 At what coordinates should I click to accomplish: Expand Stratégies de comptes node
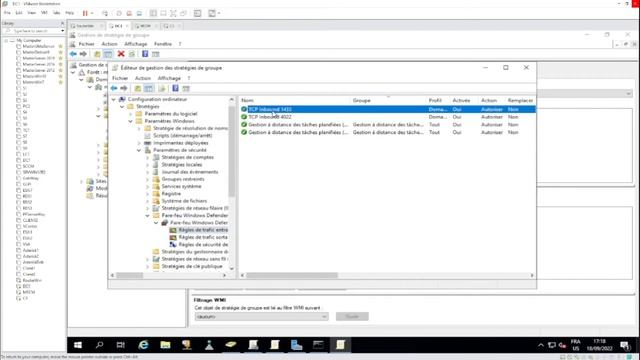[148, 158]
